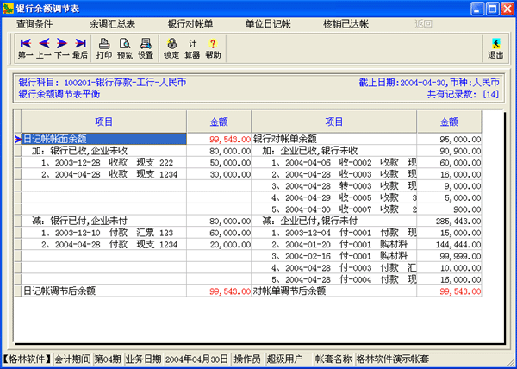Viewport: 517px width, 369px height.
Task: Click status bar 帐套名称 field
Action: pos(333,359)
